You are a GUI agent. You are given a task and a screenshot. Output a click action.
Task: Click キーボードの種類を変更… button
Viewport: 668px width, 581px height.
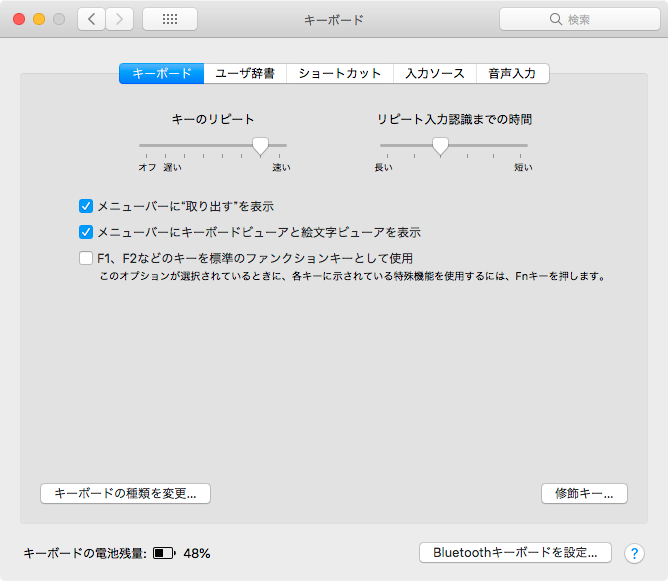[125, 493]
